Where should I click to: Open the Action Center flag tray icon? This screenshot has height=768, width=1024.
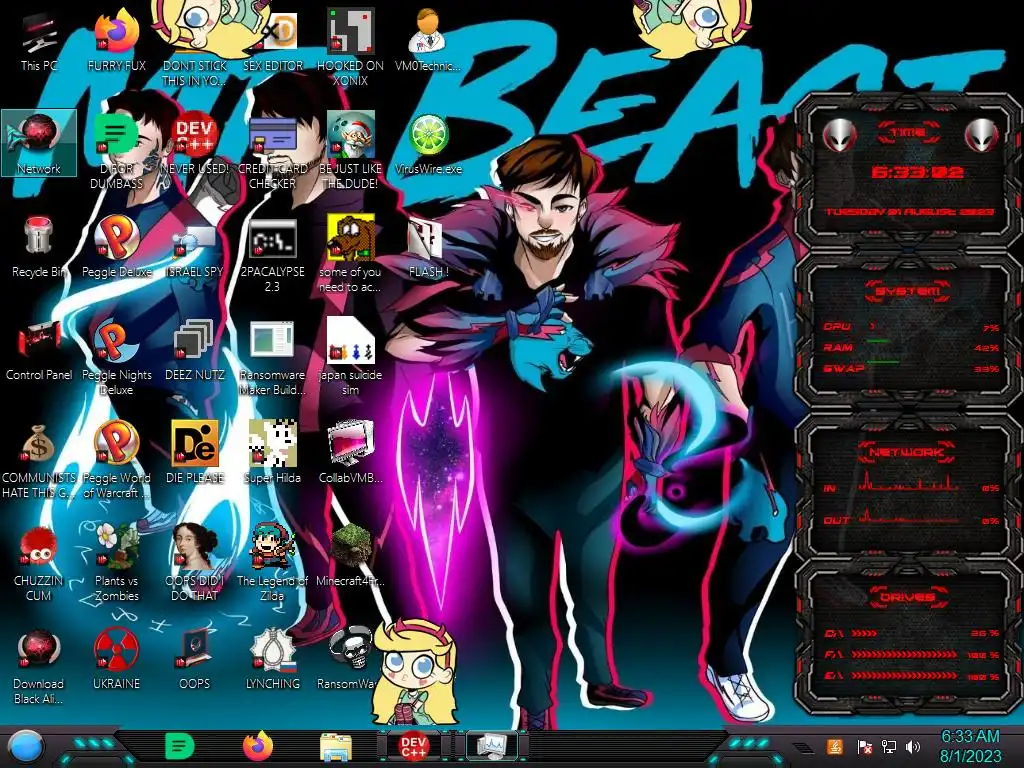864,746
